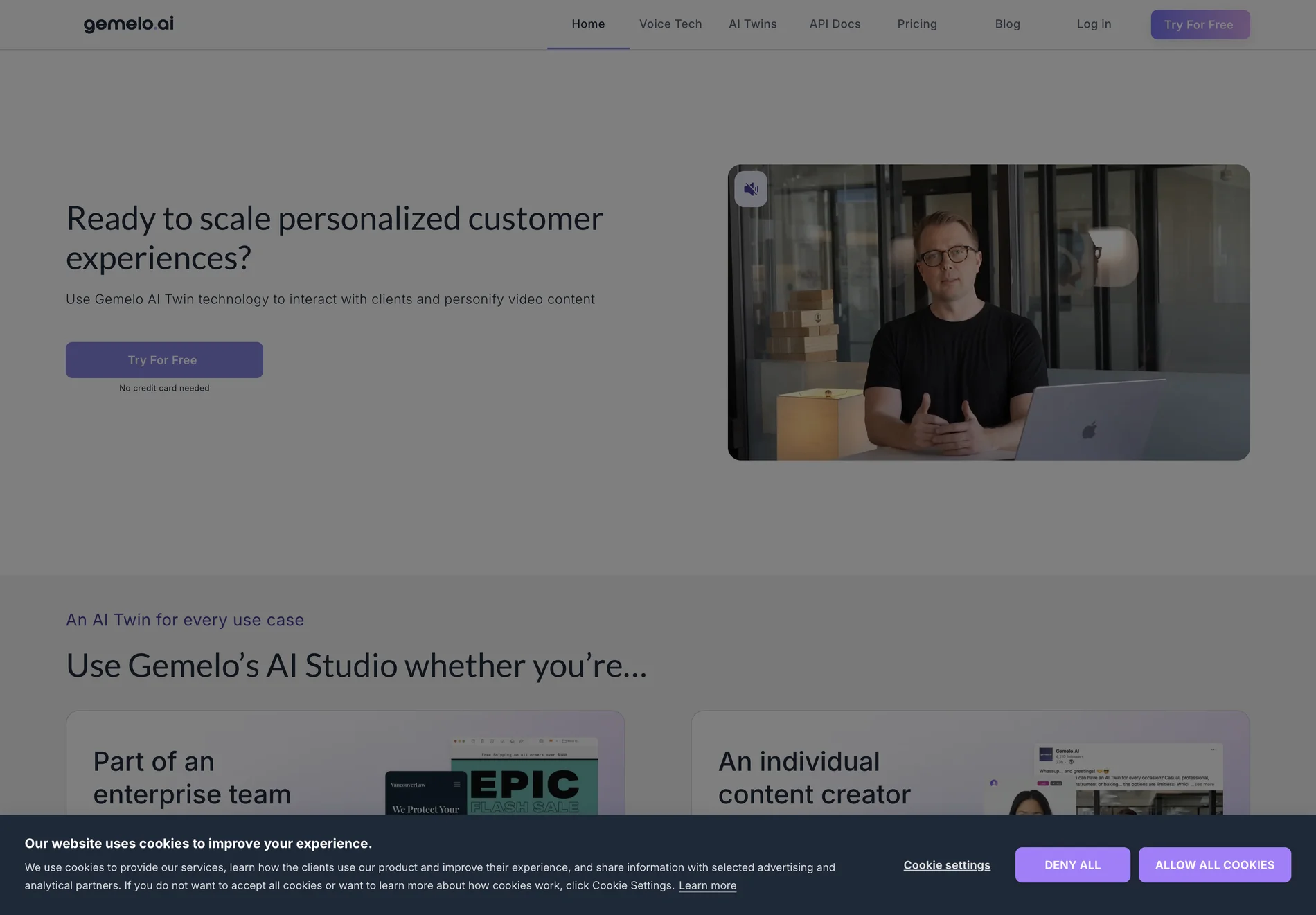Click hero Try For Free button

pos(164,360)
